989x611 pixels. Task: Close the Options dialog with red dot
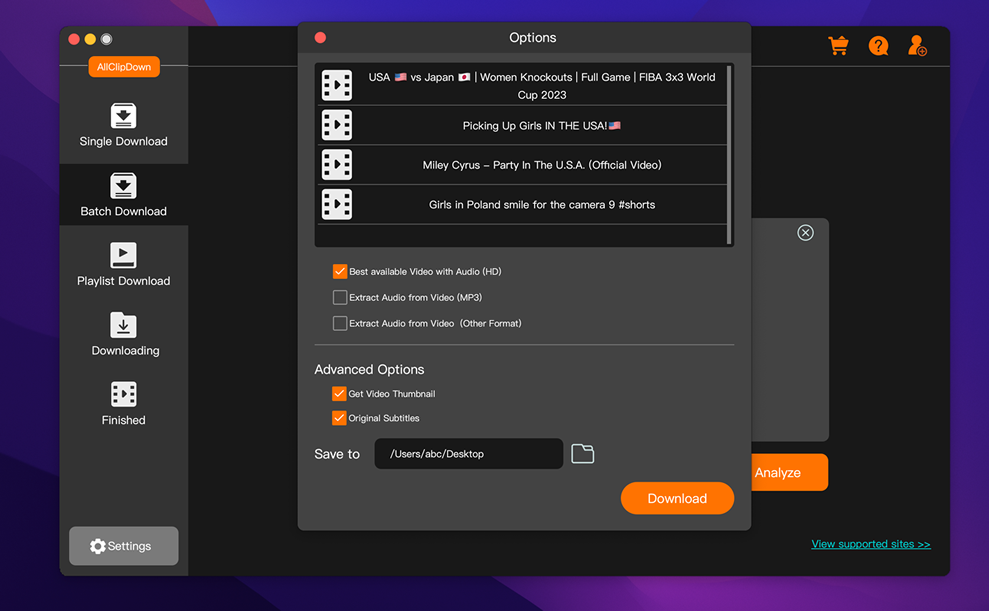click(x=320, y=38)
